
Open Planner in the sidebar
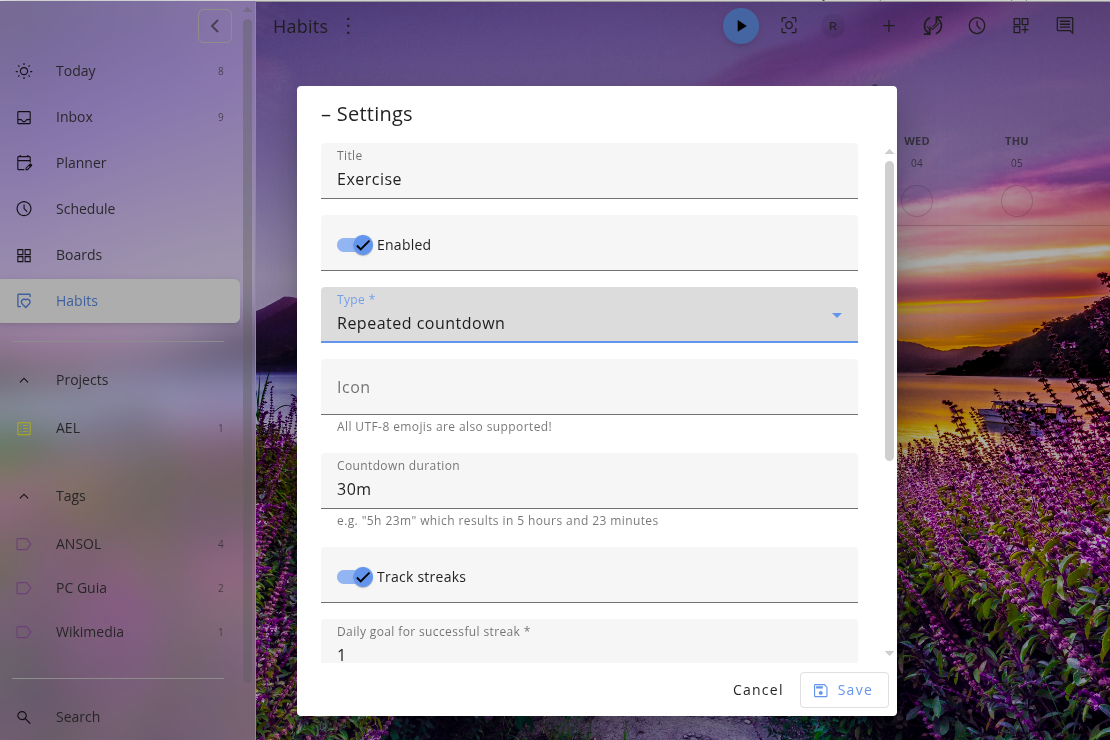click(80, 163)
